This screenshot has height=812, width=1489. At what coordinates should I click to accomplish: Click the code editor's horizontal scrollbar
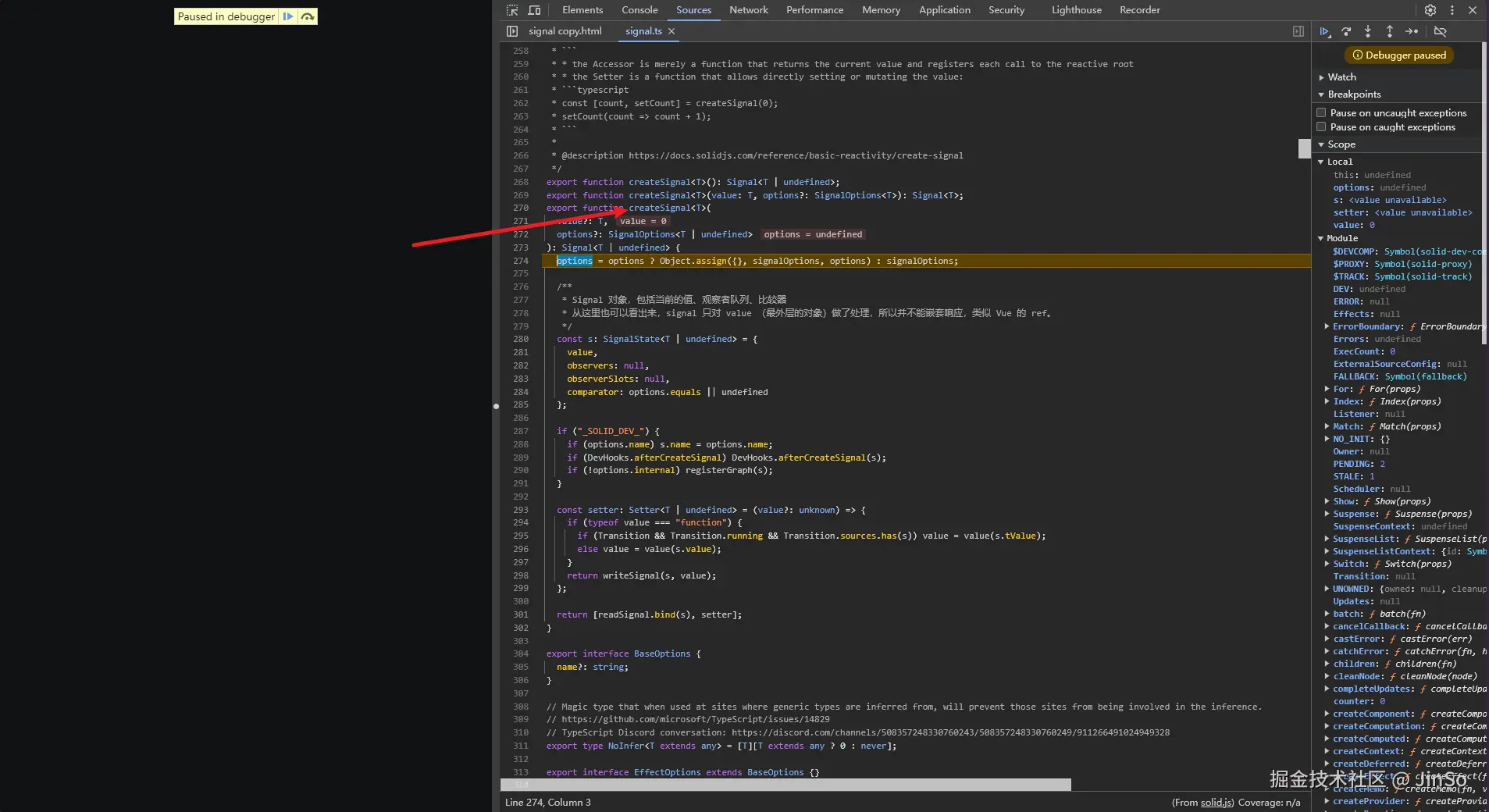[785, 785]
